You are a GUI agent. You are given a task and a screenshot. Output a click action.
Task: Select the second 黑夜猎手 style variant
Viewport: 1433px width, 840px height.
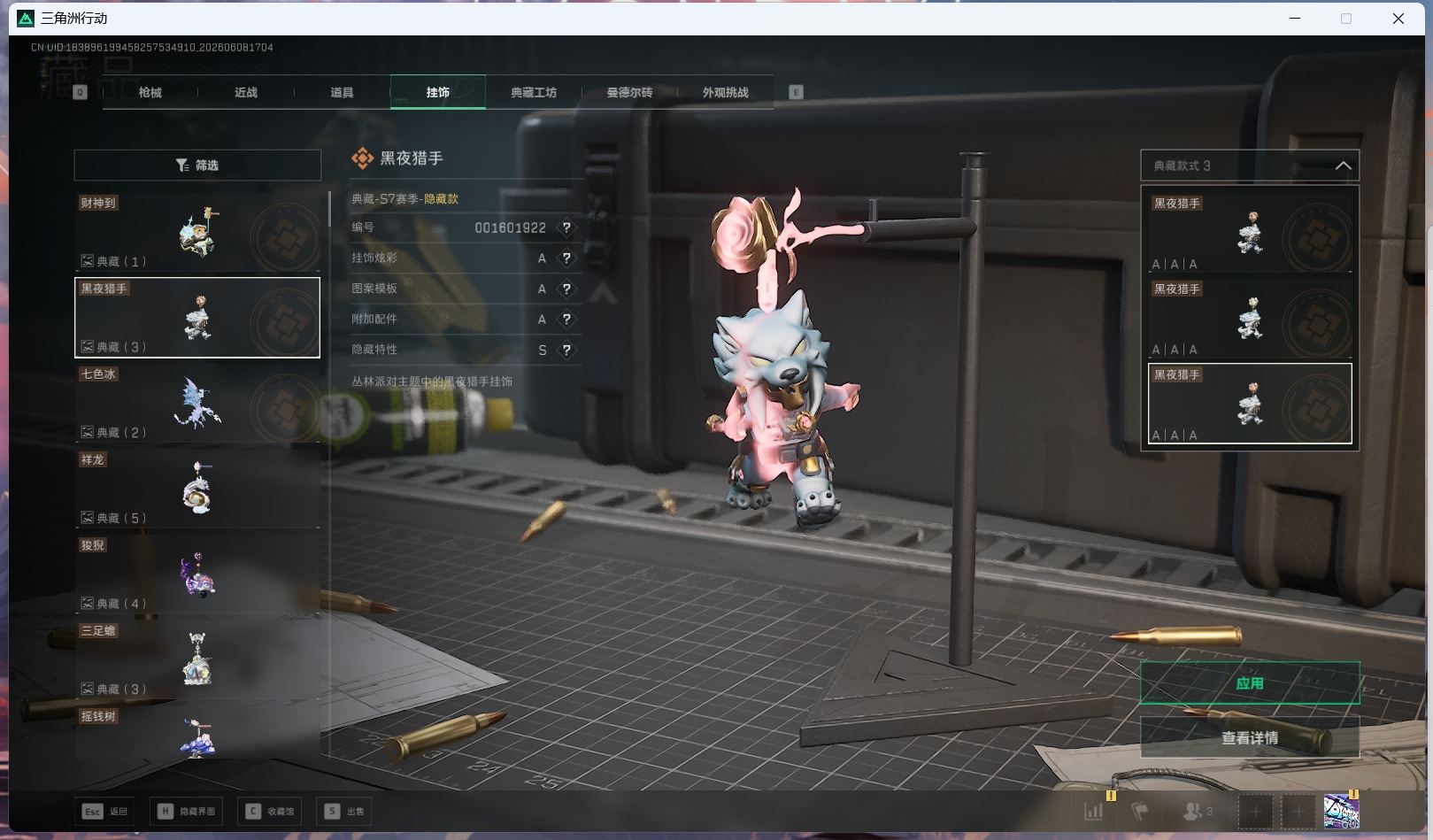(x=1250, y=318)
